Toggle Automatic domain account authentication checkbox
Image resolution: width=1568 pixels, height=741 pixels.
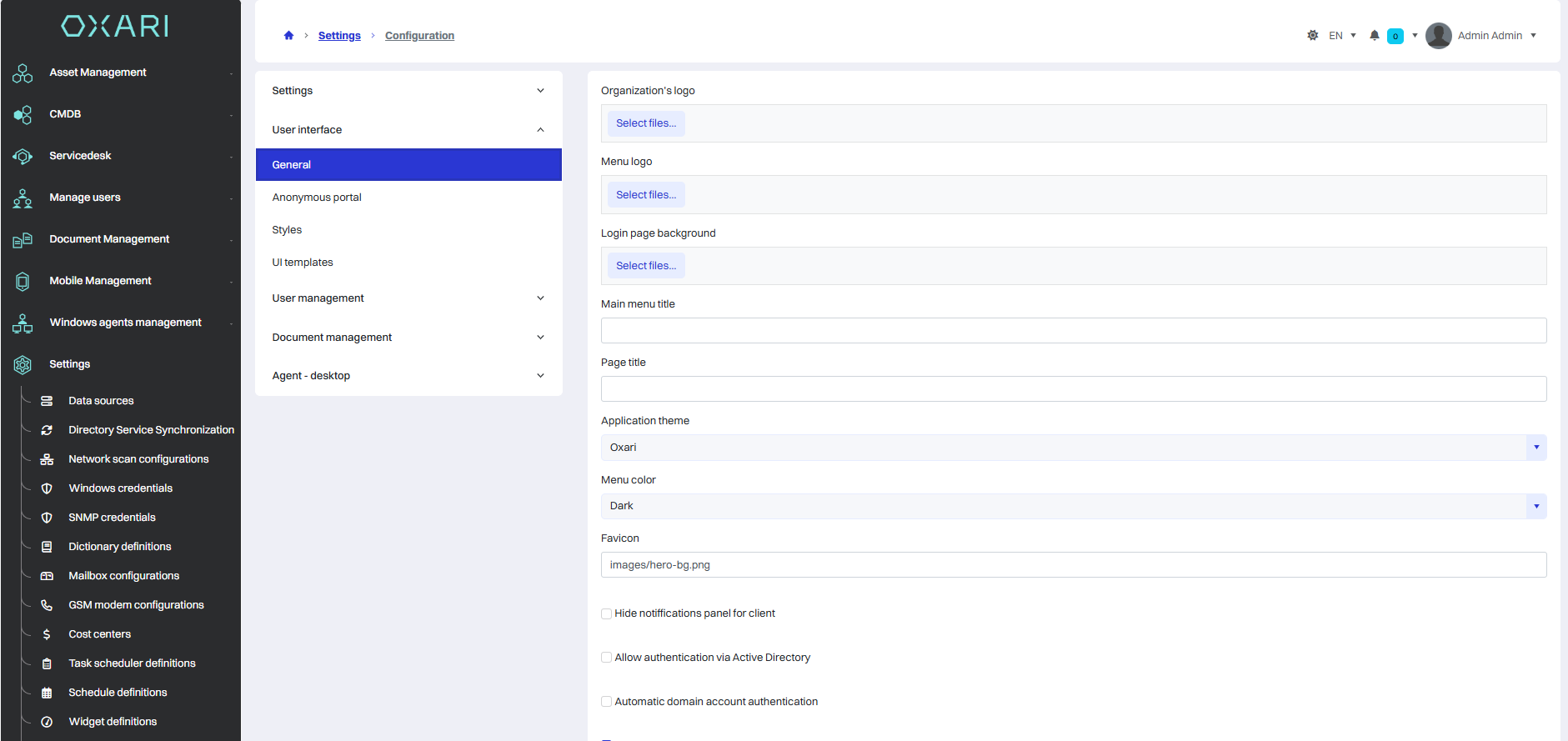607,702
